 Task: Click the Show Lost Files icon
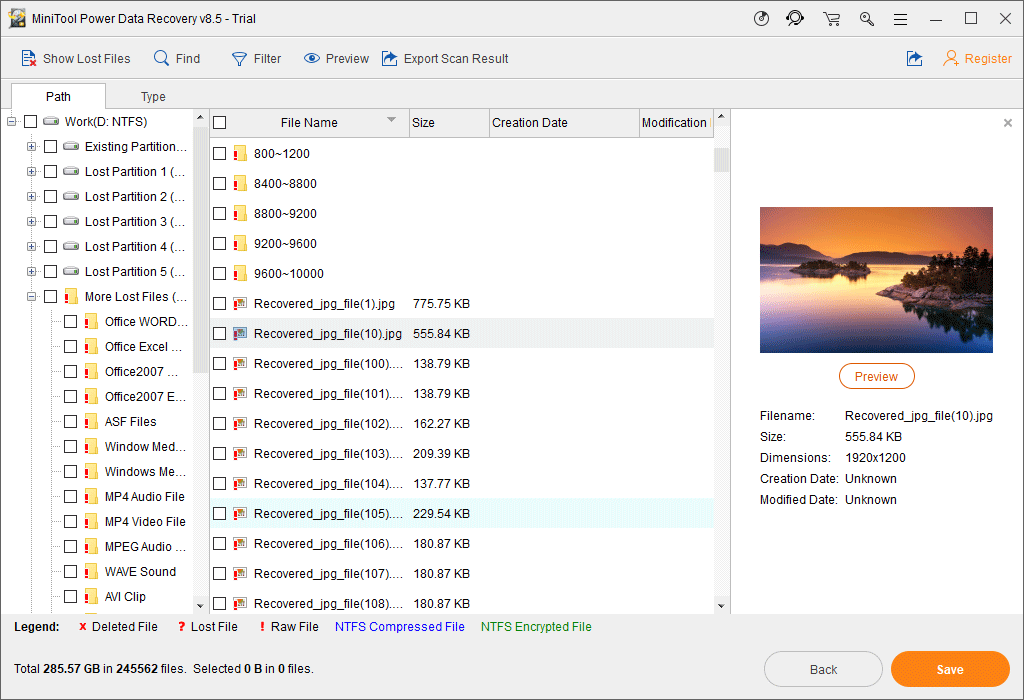click(29, 59)
